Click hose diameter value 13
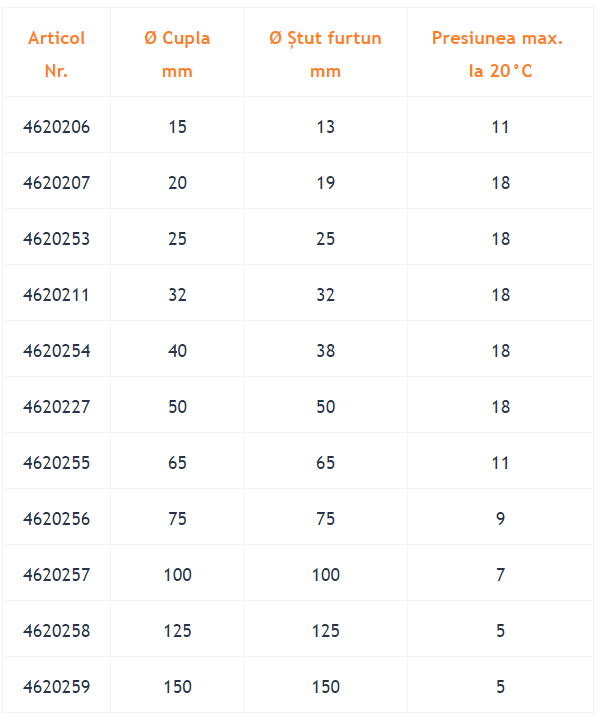Viewport: 602px width, 720px height. [326, 127]
